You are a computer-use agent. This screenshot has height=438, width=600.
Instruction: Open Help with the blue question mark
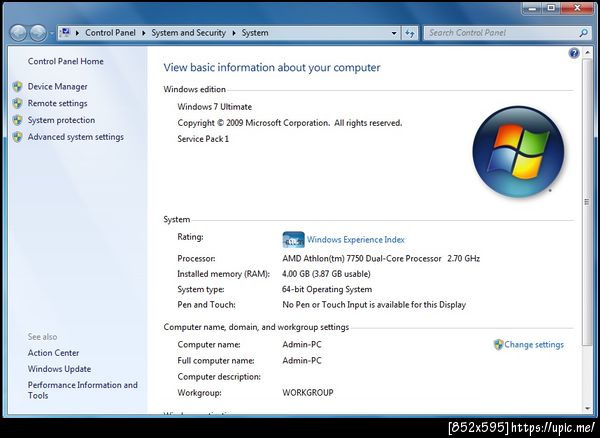pos(574,53)
